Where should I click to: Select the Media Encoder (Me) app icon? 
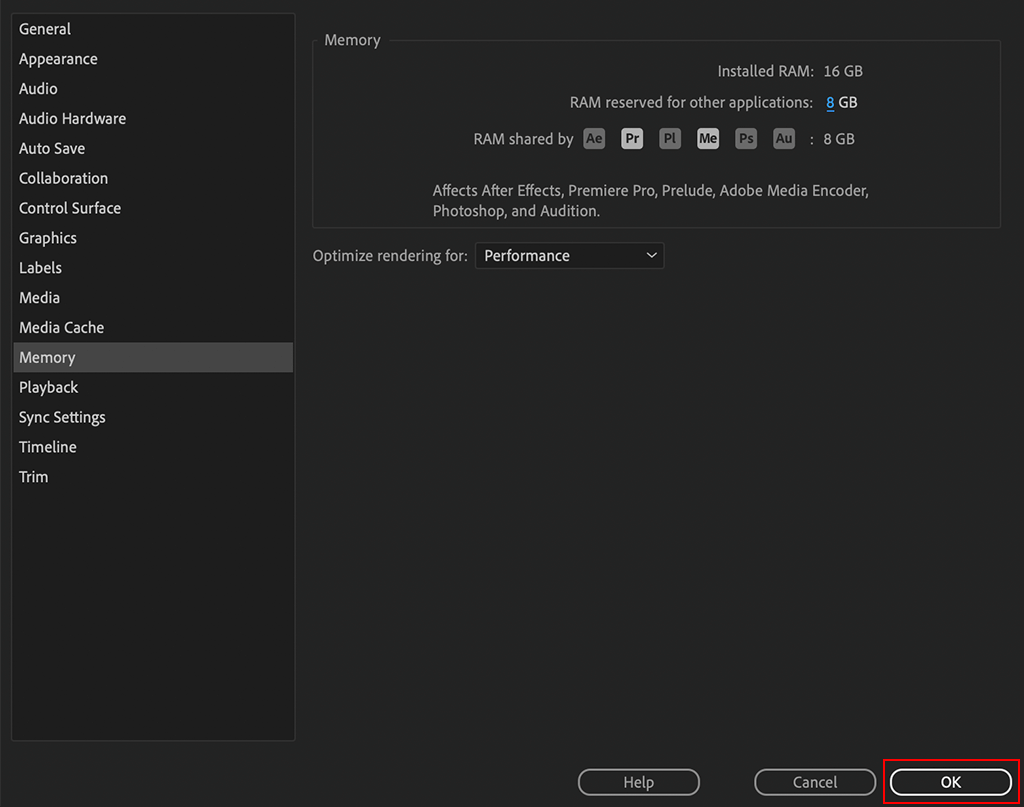point(708,138)
